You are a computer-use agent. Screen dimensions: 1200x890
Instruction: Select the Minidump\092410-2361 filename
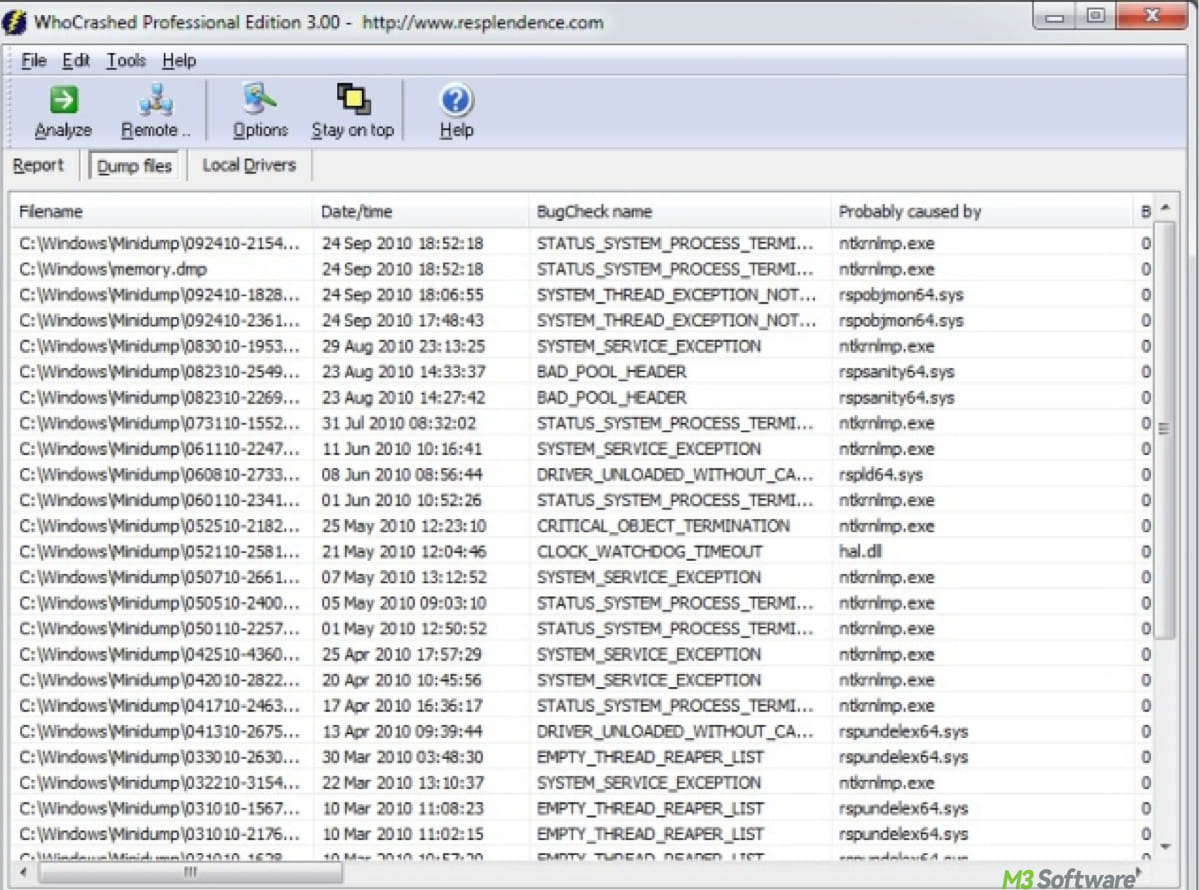pos(159,320)
